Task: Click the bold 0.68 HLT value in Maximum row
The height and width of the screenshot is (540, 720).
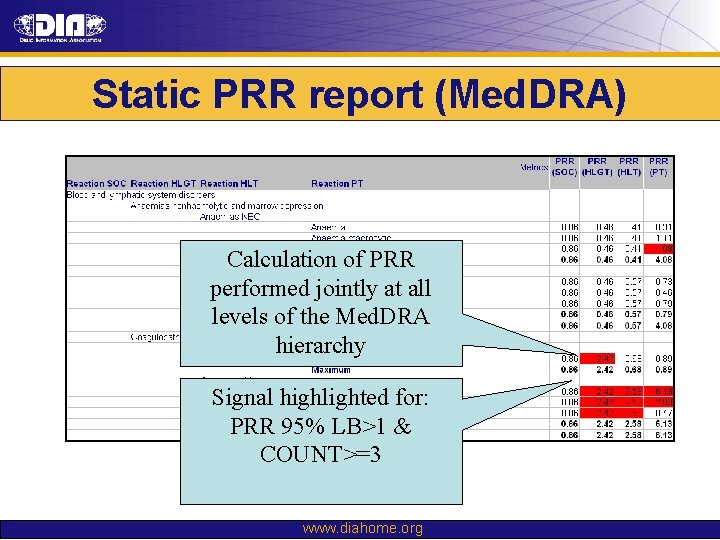Action: pyautogui.click(x=633, y=370)
